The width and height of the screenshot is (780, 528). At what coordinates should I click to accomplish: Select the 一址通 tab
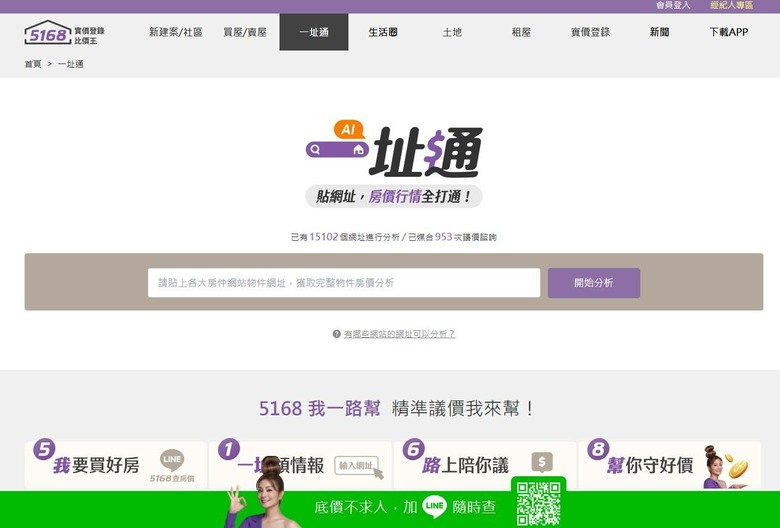pos(314,32)
